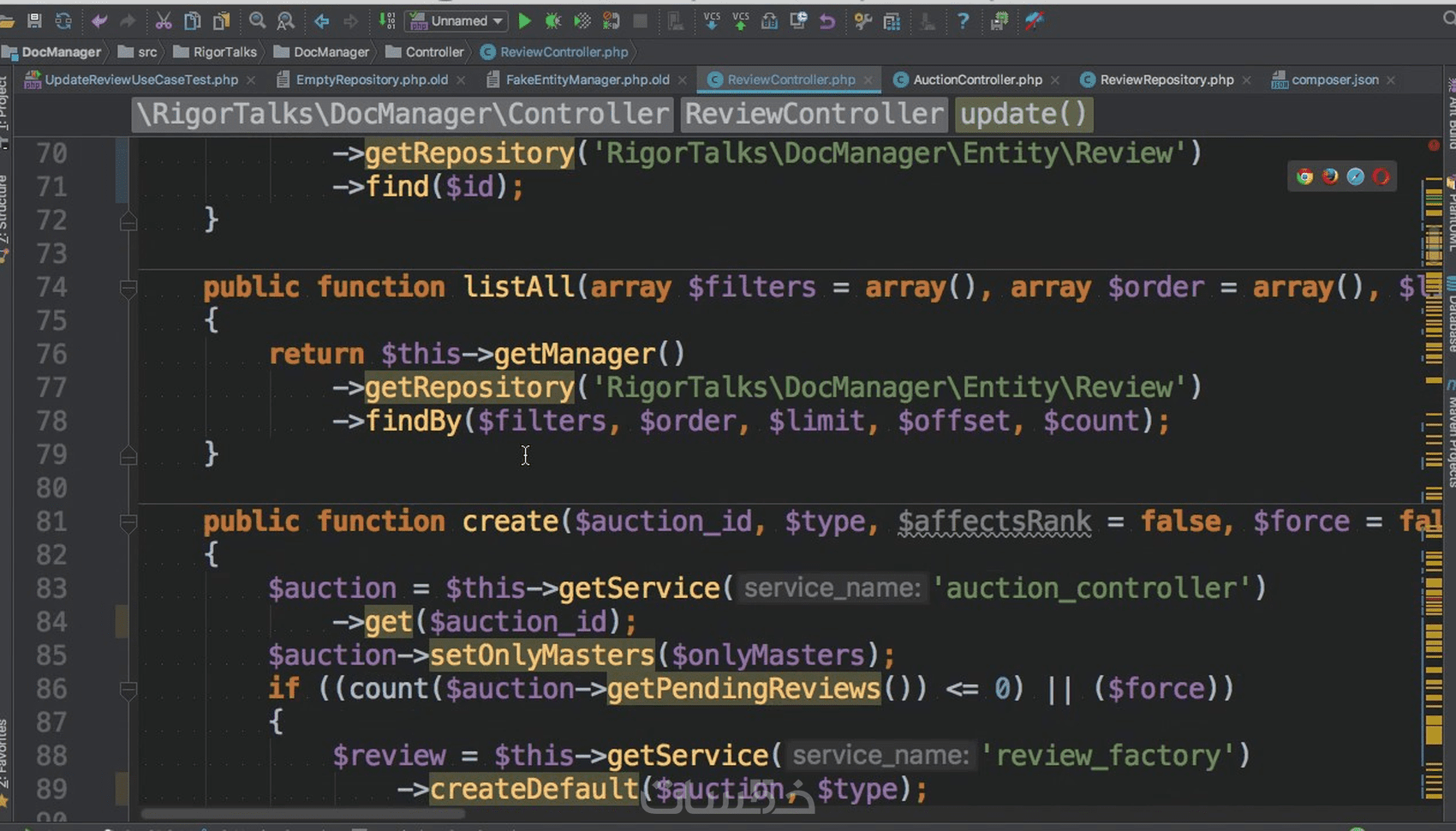Open Help via the question mark icon
The image size is (1456, 831).
click(963, 21)
